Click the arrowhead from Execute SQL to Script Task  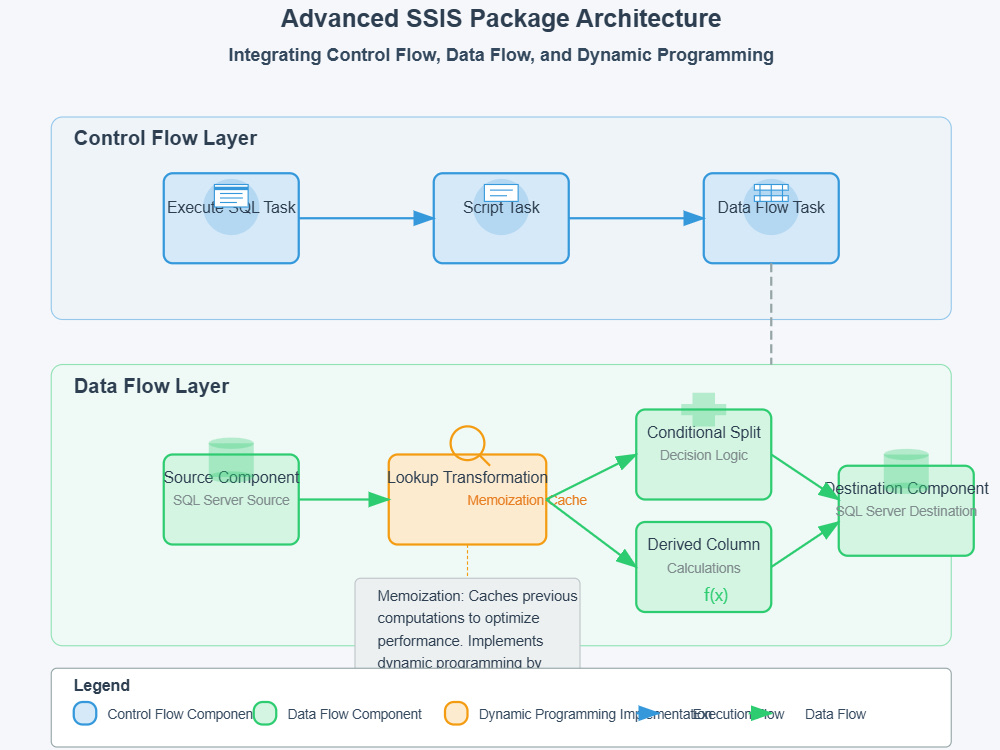point(423,218)
